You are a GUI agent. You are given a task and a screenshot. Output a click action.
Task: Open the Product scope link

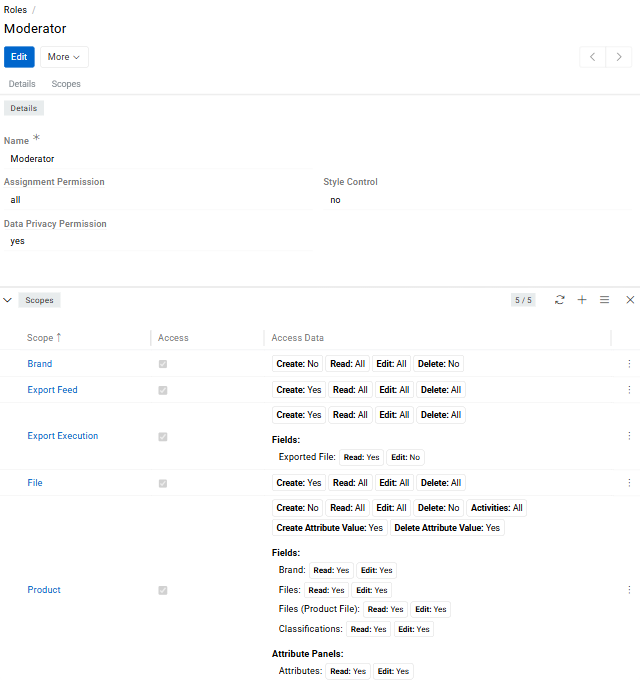[x=44, y=590]
